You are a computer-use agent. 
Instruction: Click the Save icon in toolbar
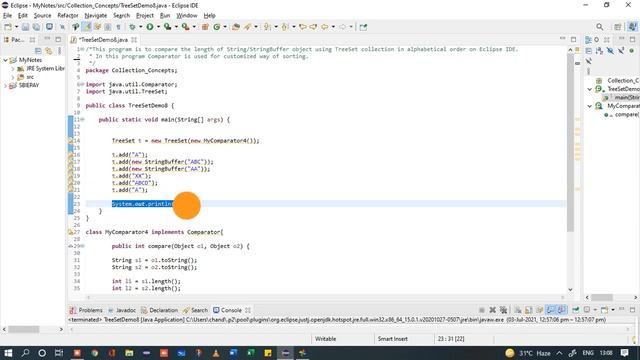[x=25, y=27]
